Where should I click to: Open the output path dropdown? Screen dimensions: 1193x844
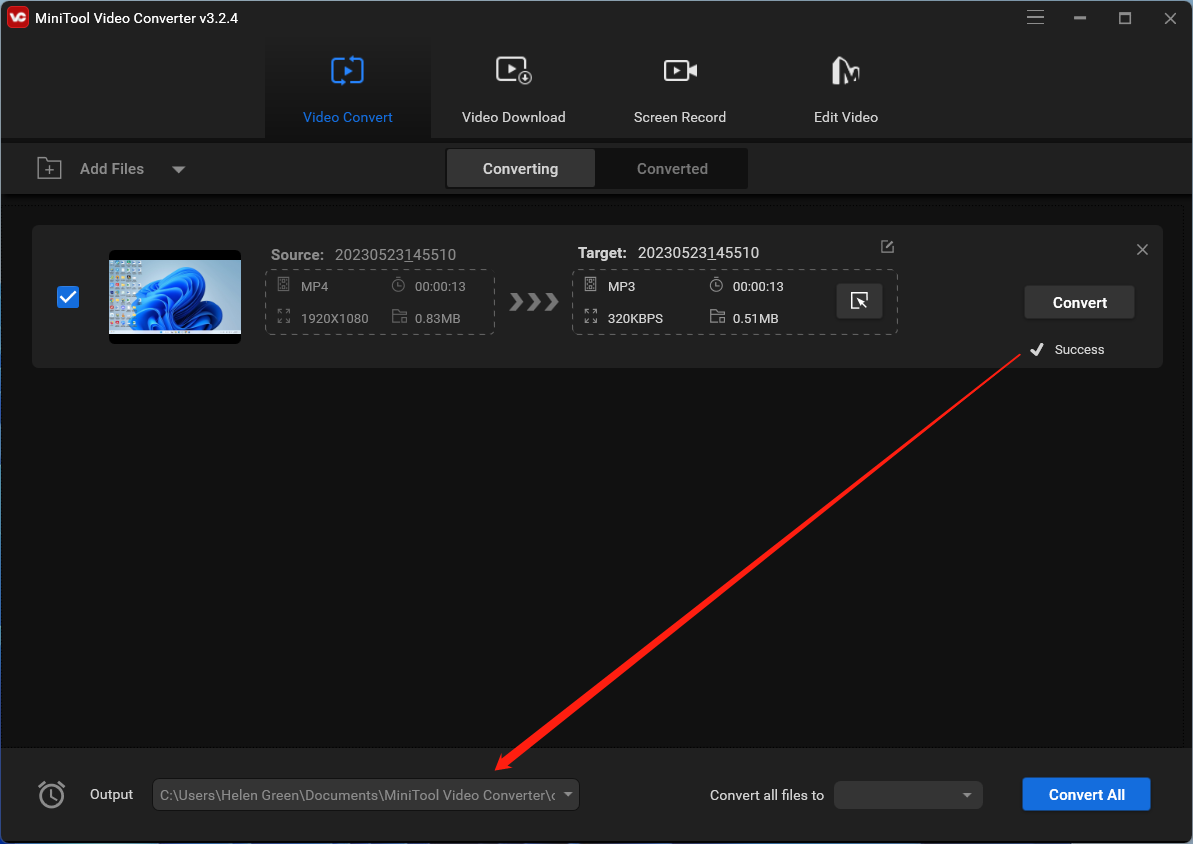[x=568, y=794]
